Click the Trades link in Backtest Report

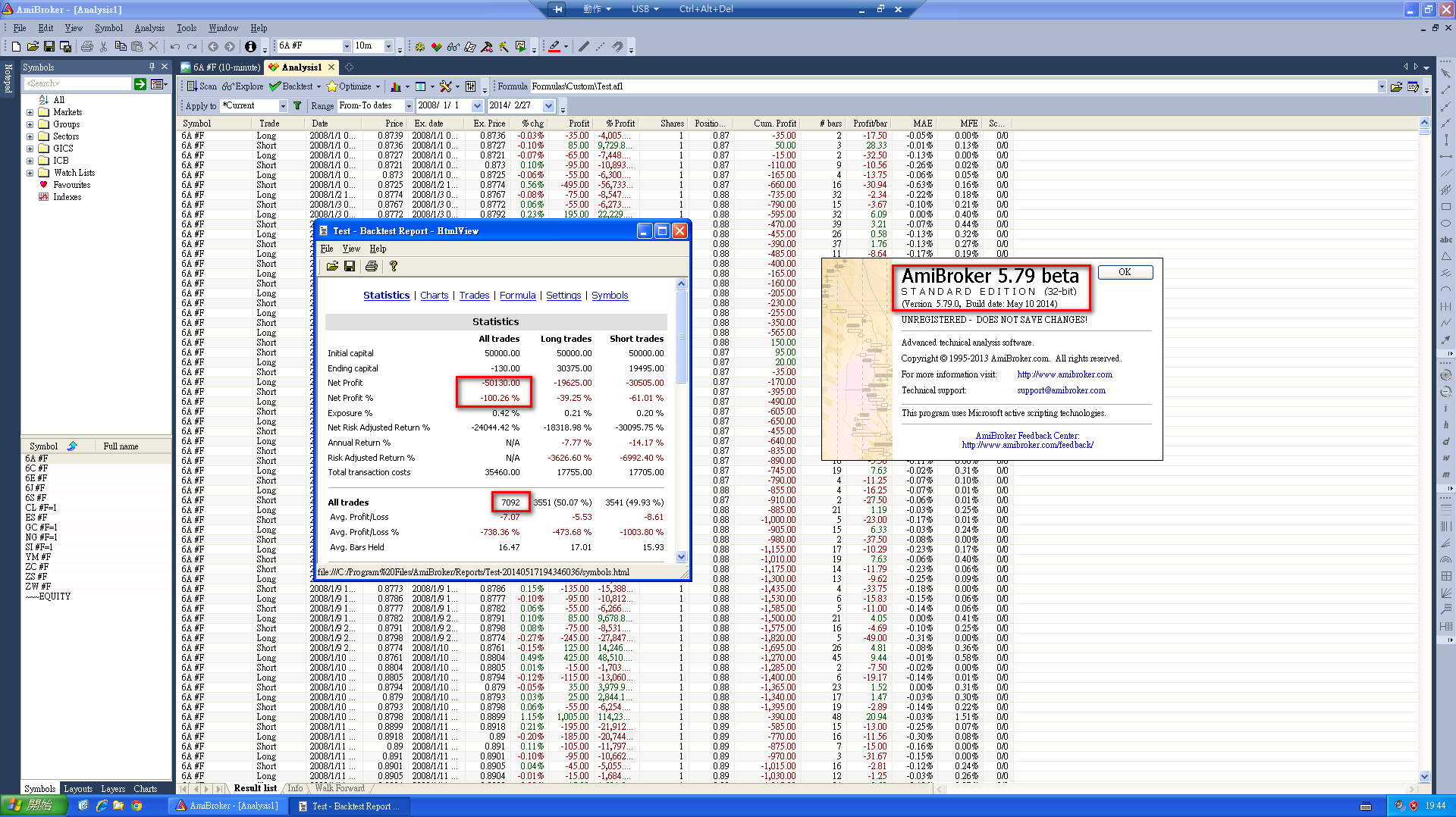[475, 296]
